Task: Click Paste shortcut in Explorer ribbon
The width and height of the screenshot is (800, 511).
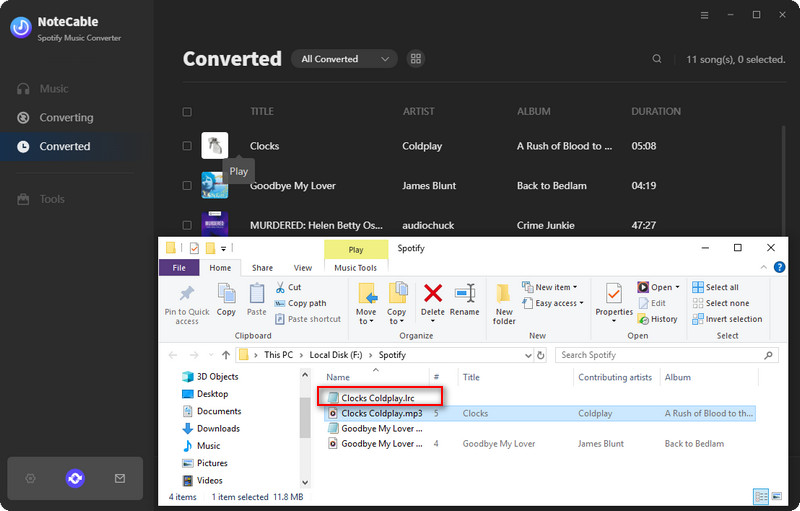Action: [x=308, y=319]
